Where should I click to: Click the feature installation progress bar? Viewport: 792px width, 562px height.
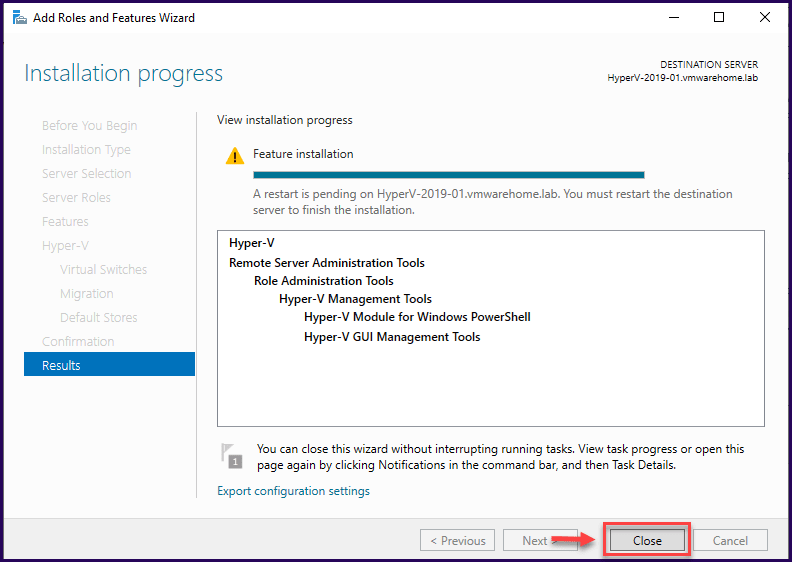click(x=449, y=175)
